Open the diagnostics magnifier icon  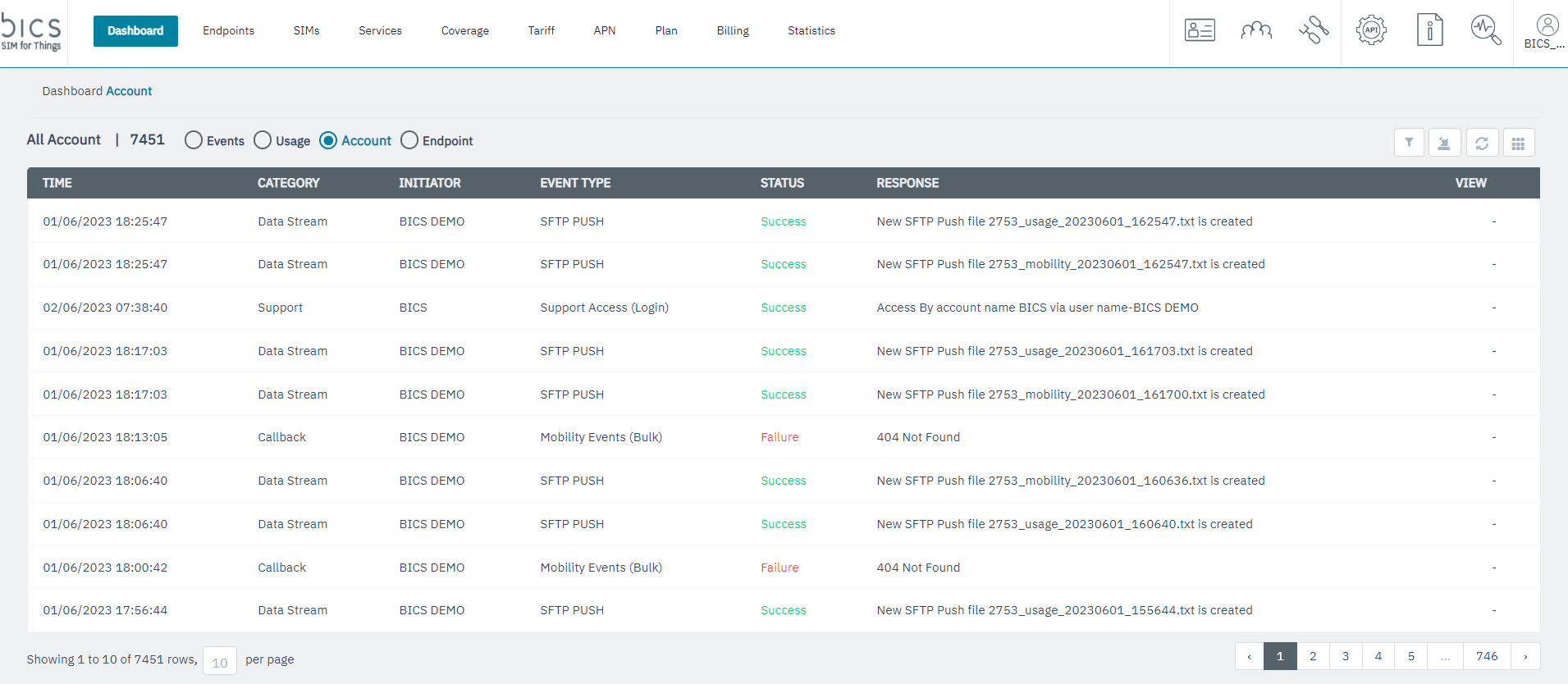(x=1485, y=30)
